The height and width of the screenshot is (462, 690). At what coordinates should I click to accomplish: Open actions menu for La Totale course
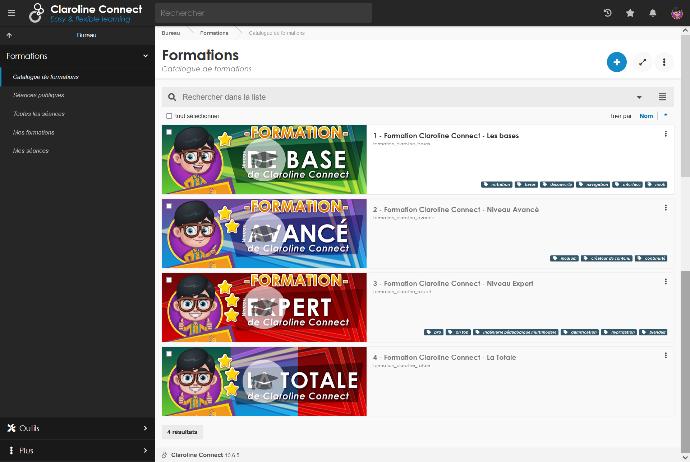[x=666, y=356]
